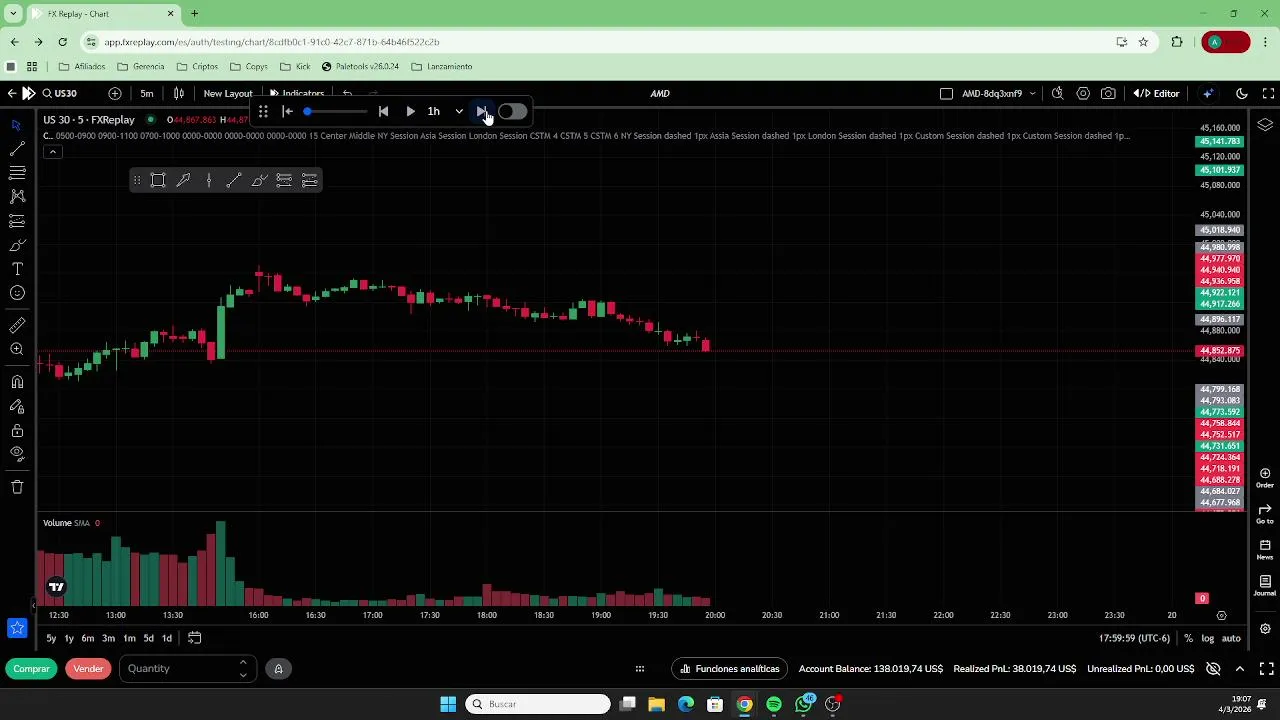Activate the zoom-in magnifier tool
The width and height of the screenshot is (1280, 720).
click(x=17, y=349)
